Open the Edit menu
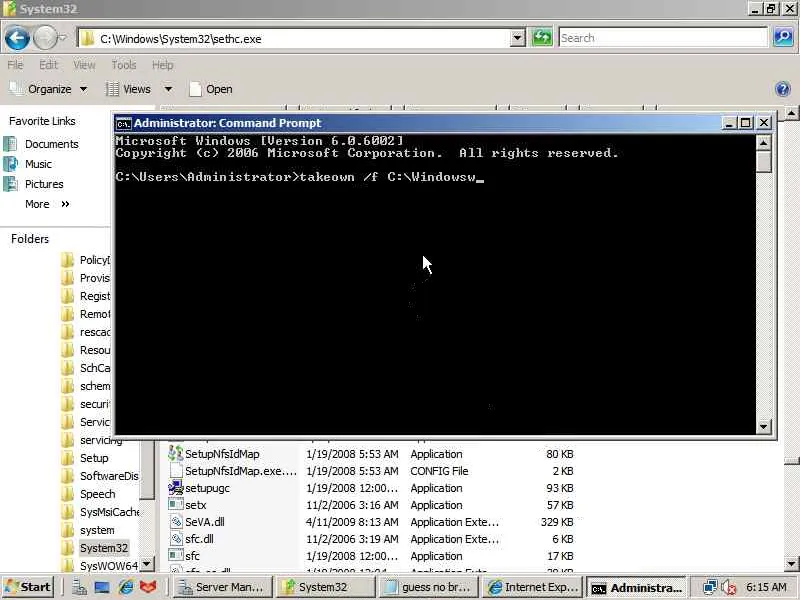800x600 pixels. (x=48, y=65)
